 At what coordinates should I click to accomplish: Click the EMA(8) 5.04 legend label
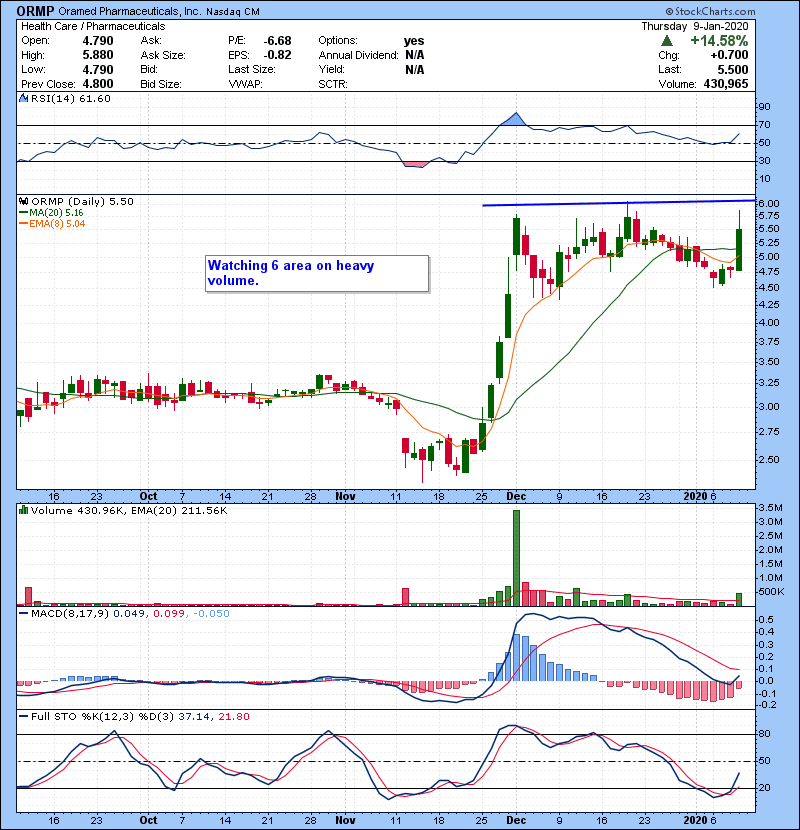point(57,223)
